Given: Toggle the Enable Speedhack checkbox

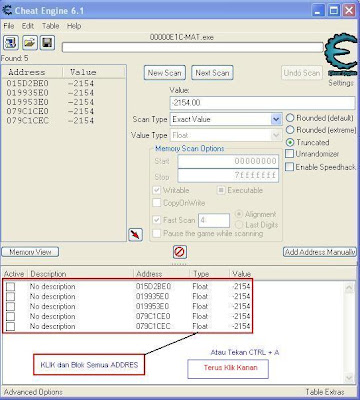Looking at the screenshot, I should (290, 167).
